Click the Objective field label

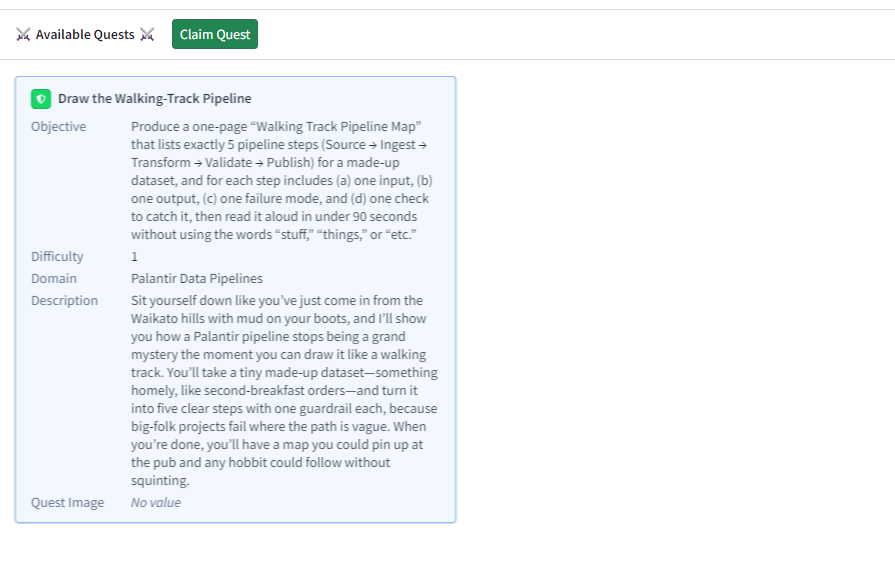(x=58, y=127)
